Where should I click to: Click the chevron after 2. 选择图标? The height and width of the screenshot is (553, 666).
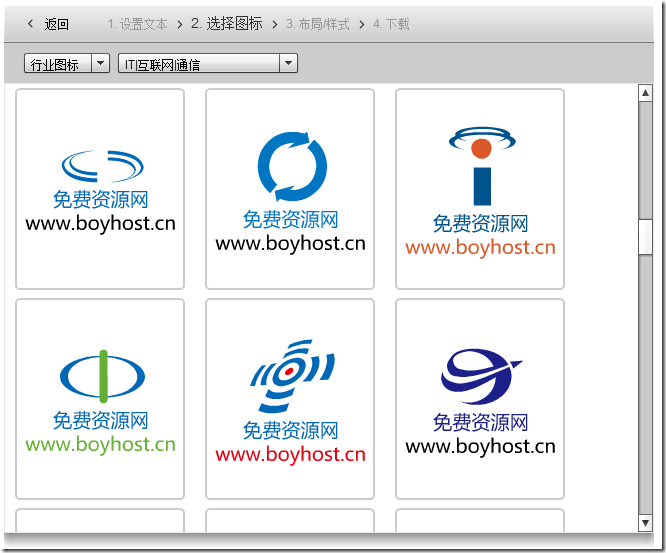[274, 25]
